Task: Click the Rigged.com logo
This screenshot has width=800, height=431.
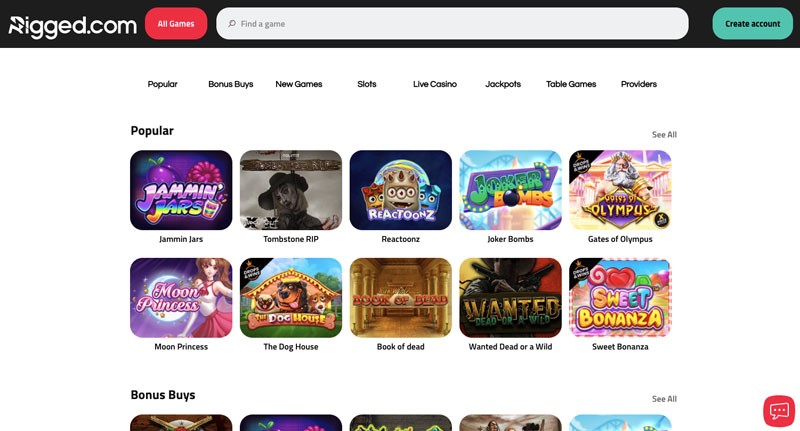Action: click(x=73, y=26)
